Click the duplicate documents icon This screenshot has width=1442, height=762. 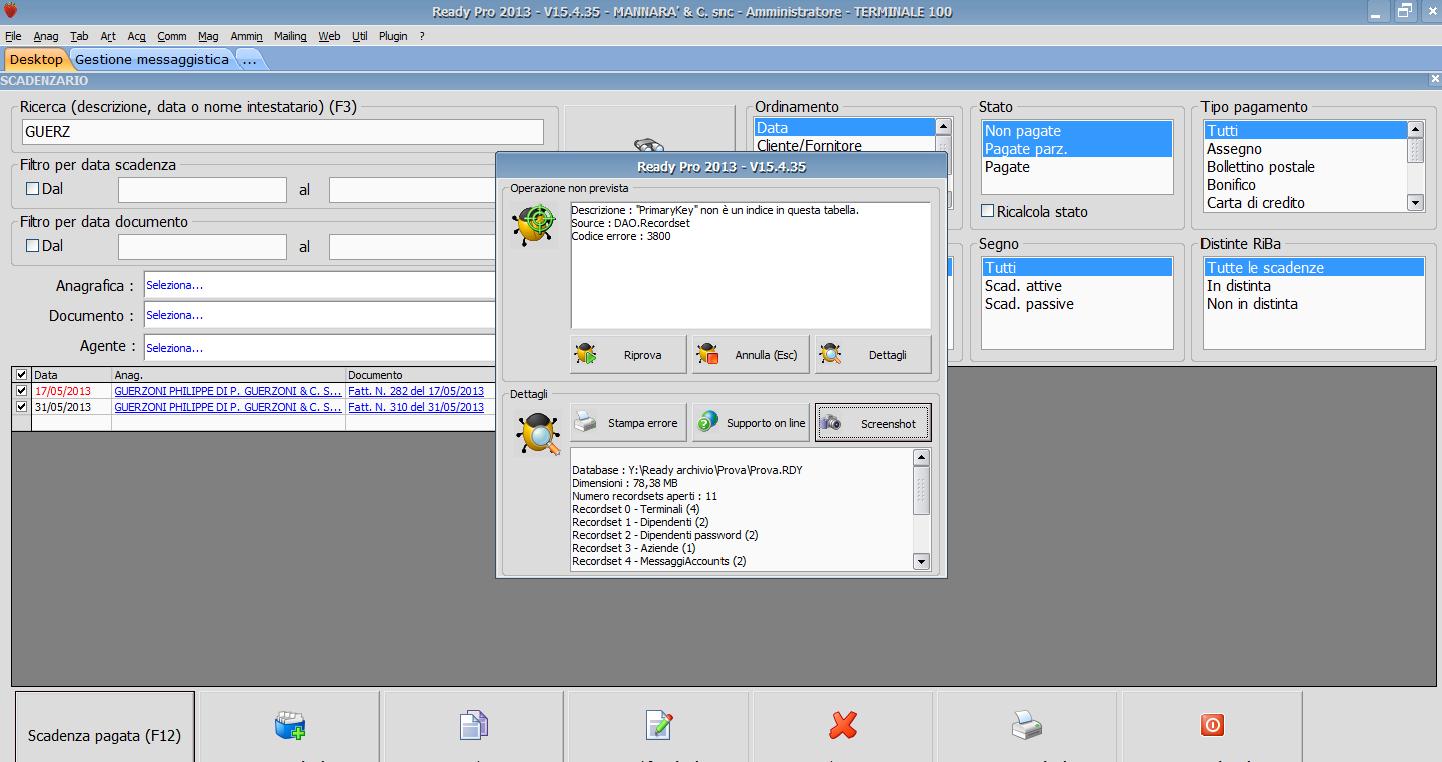coord(474,725)
